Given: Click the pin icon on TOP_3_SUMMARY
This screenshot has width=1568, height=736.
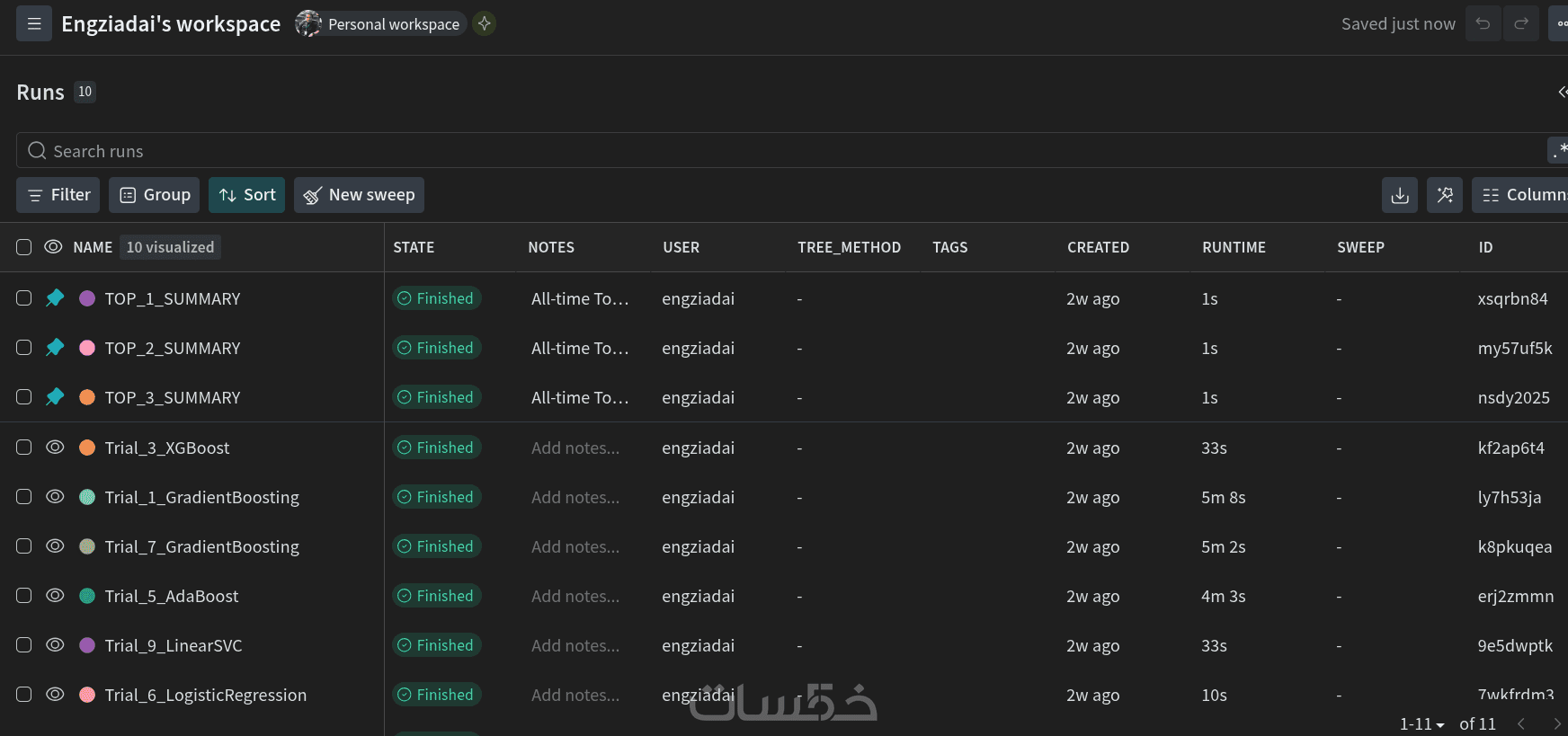Looking at the screenshot, I should [55, 397].
